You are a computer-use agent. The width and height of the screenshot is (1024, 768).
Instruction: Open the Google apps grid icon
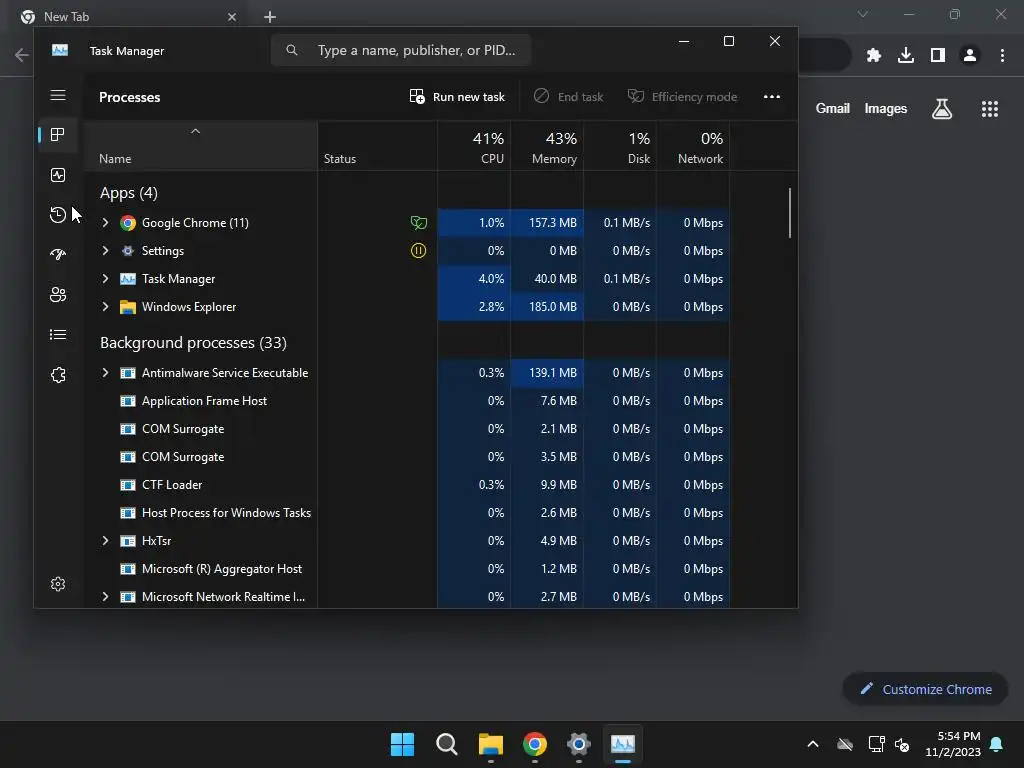pyautogui.click(x=989, y=109)
